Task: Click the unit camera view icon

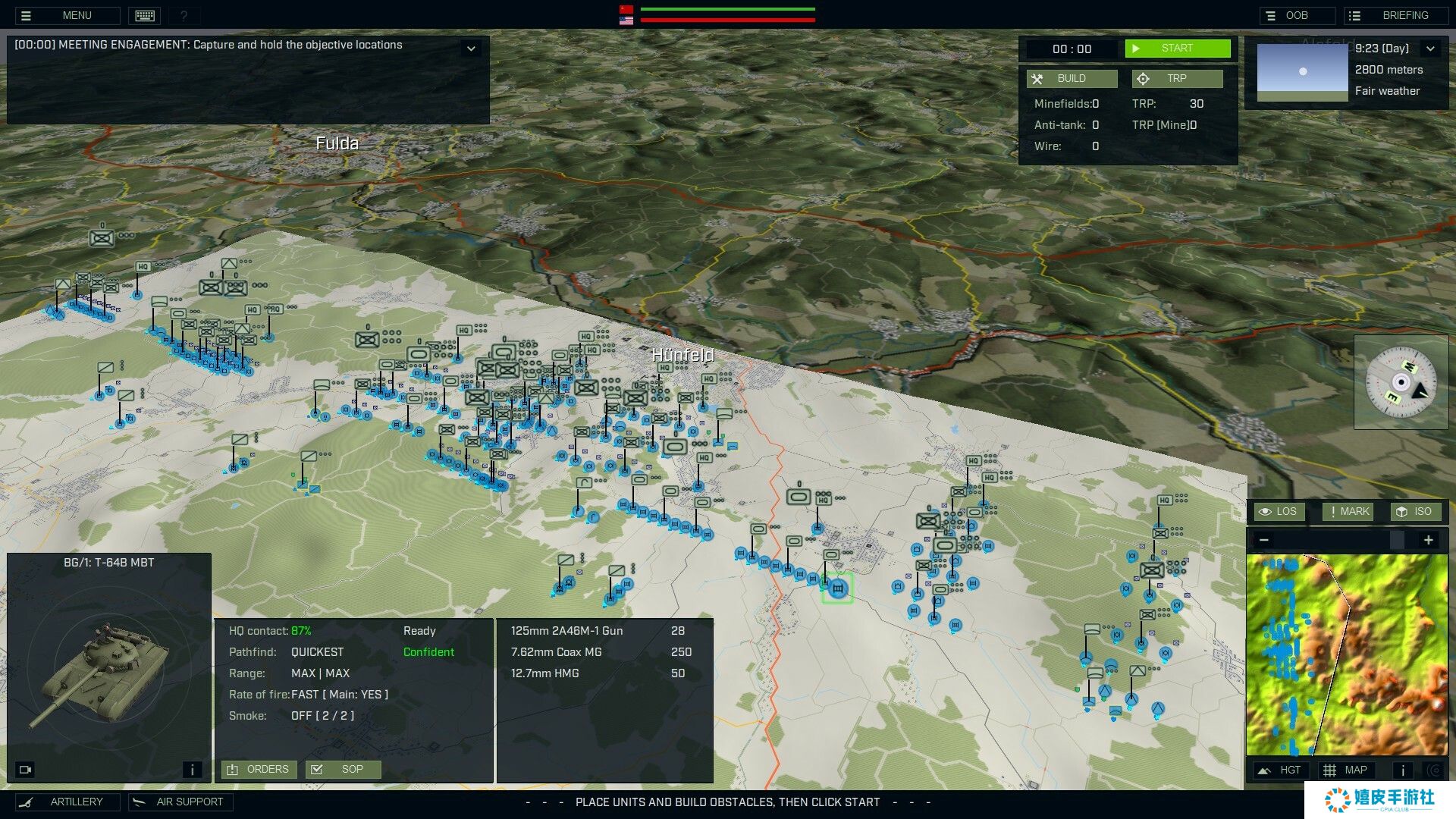Action: coord(25,770)
